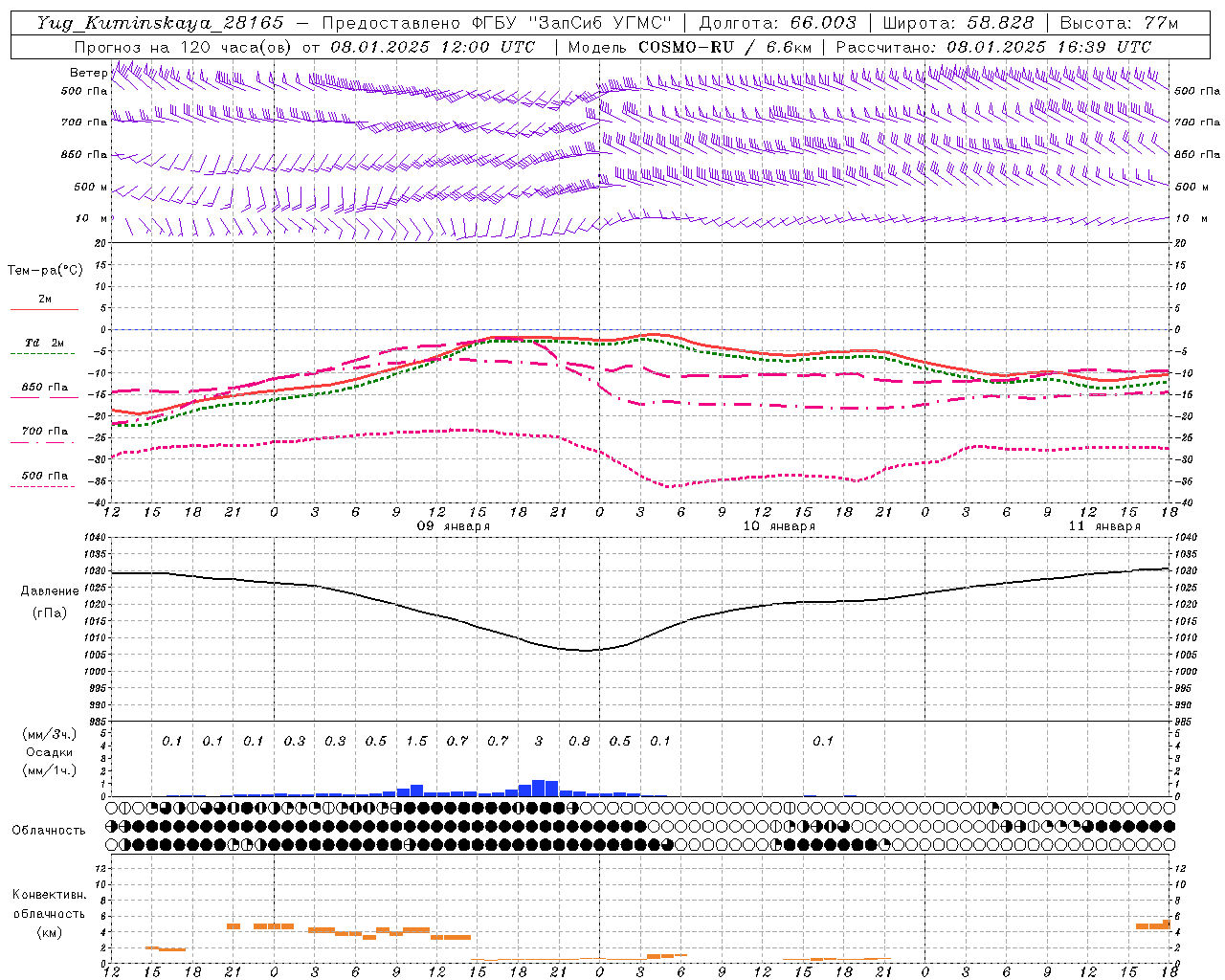The image size is (1225, 980).
Task: Click the '0.8' three-hour precipitation value
Action: [579, 741]
